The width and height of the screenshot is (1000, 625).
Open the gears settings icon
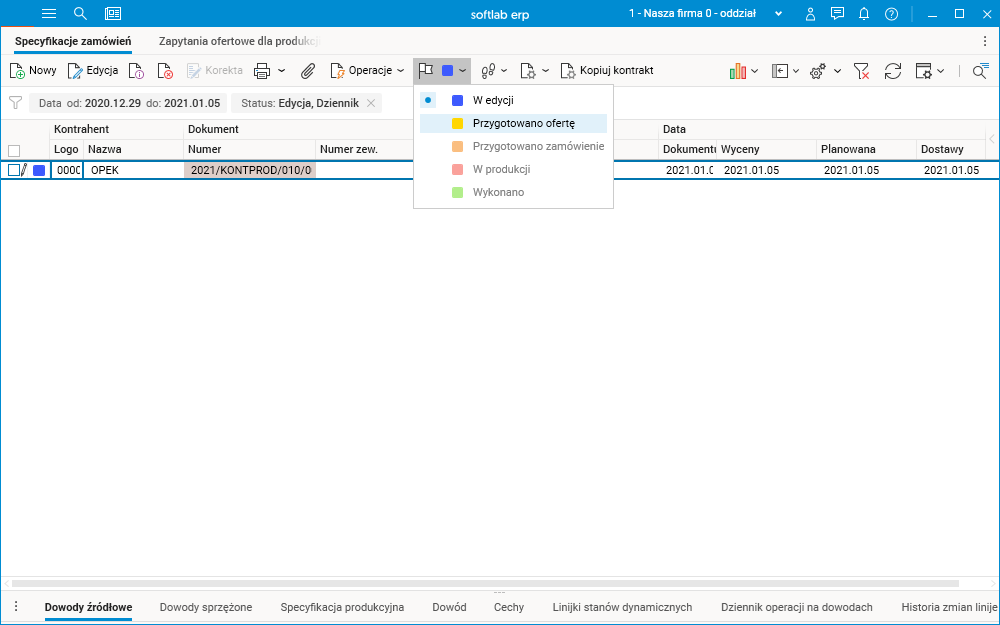pos(818,71)
